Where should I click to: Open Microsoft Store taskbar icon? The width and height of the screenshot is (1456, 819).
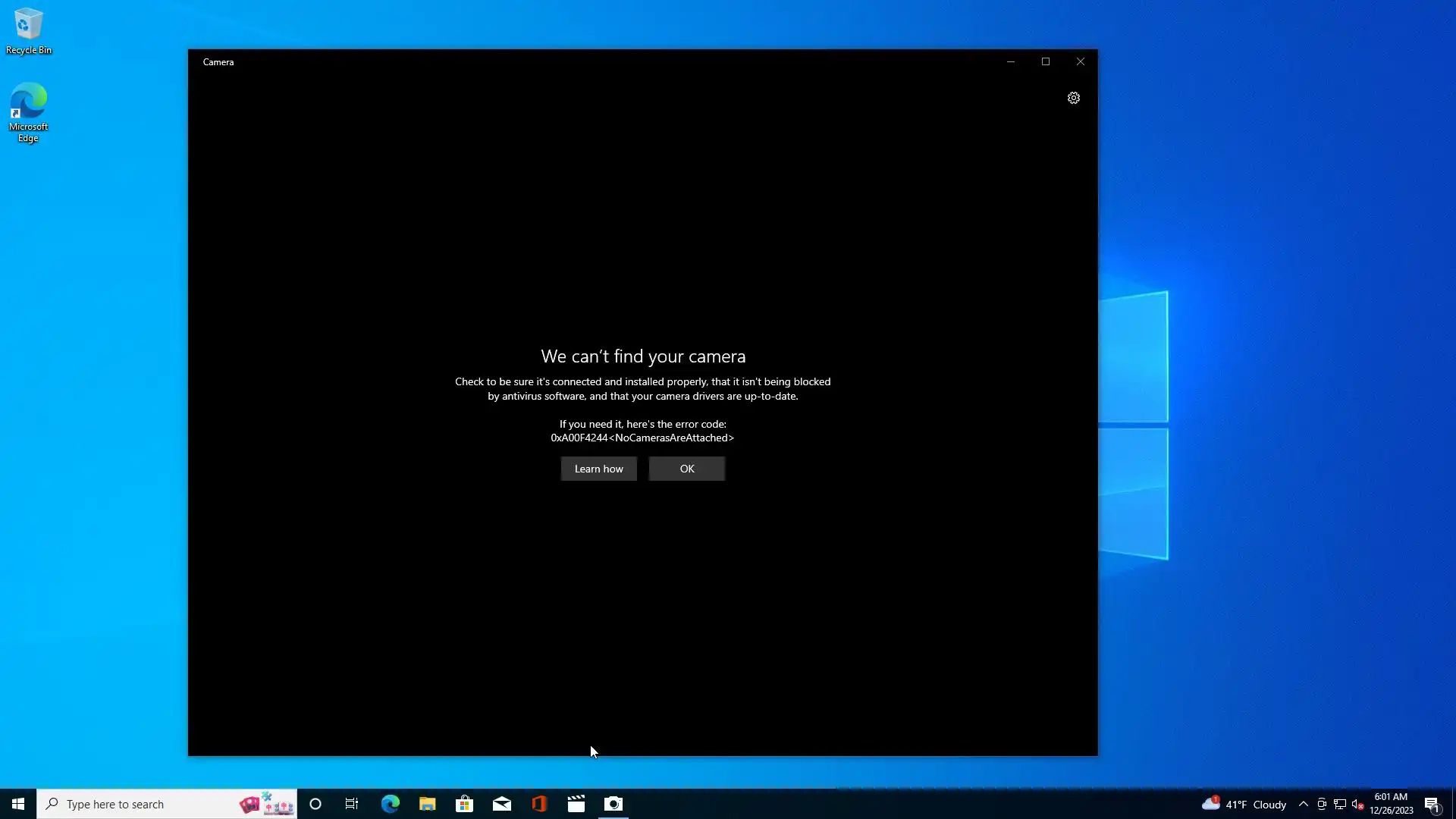click(x=464, y=804)
